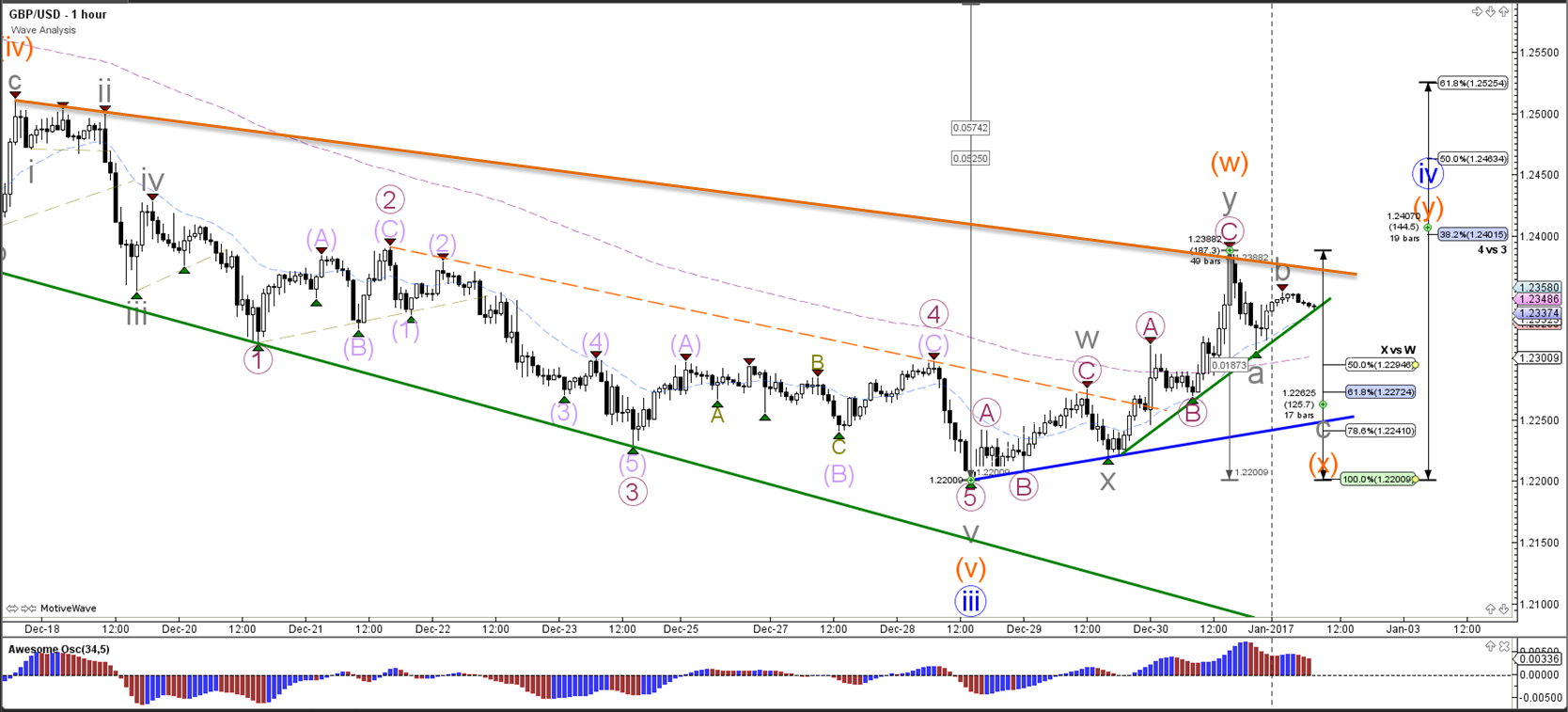The width and height of the screenshot is (1568, 712).
Task: Select the orange (w) wave label
Action: click(1229, 164)
